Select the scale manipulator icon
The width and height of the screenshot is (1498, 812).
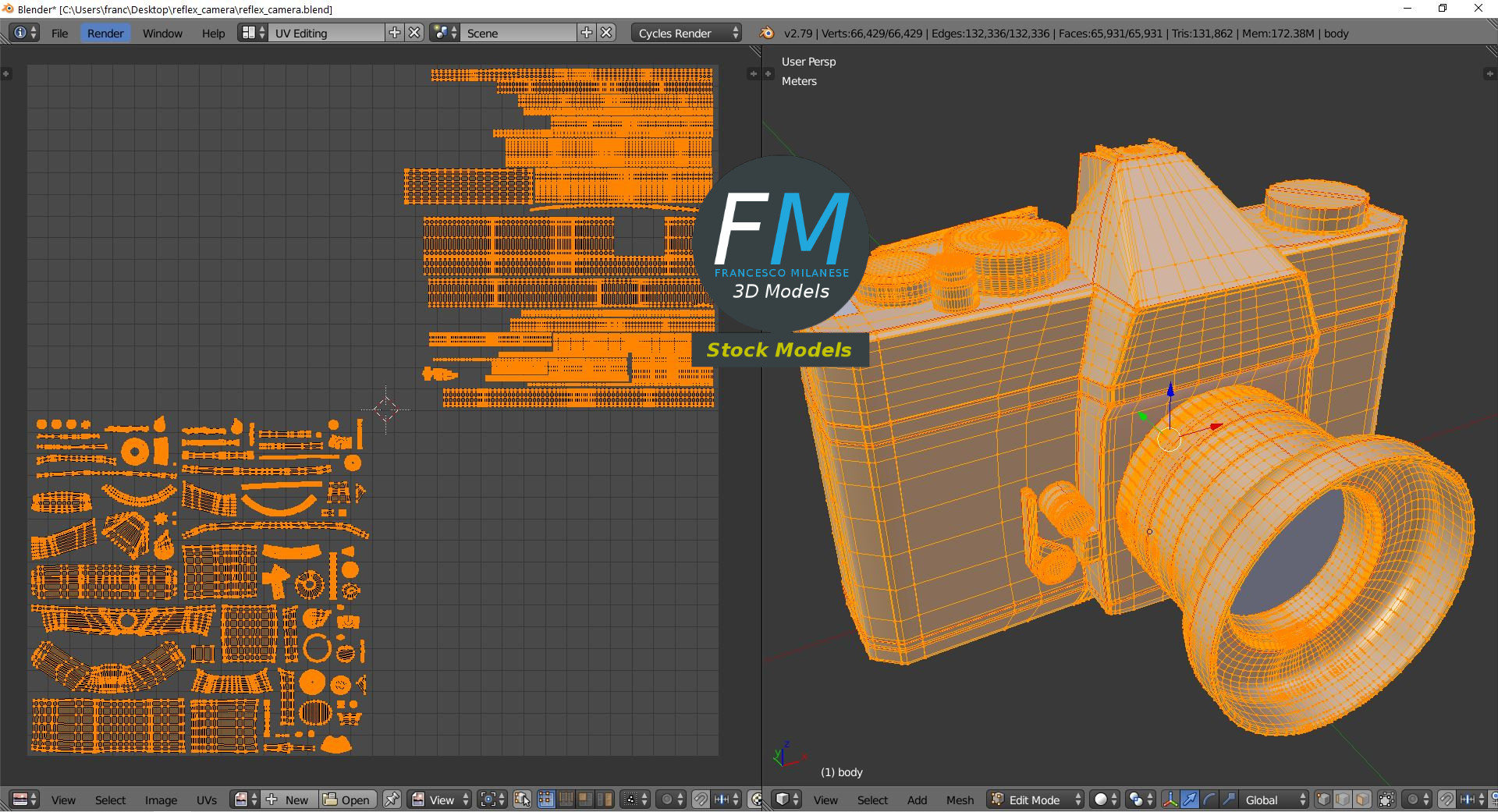coord(1228,800)
